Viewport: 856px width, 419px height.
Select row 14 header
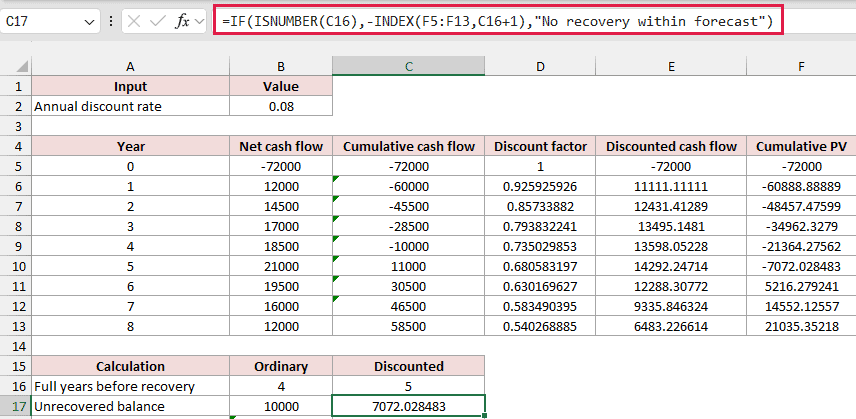(x=16, y=346)
